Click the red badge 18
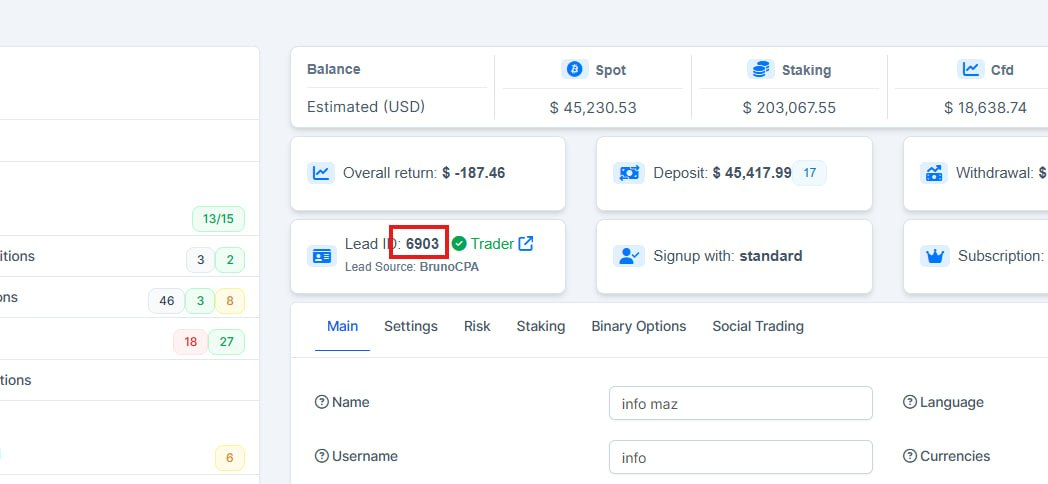 (x=190, y=342)
